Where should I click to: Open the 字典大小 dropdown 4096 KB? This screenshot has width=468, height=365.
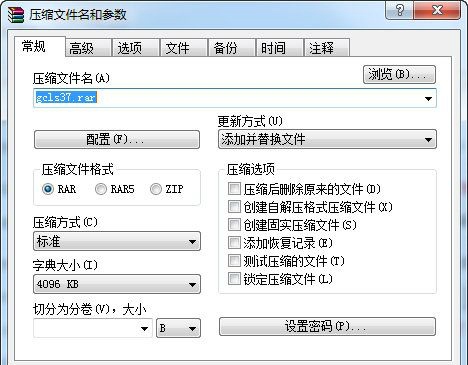(117, 284)
